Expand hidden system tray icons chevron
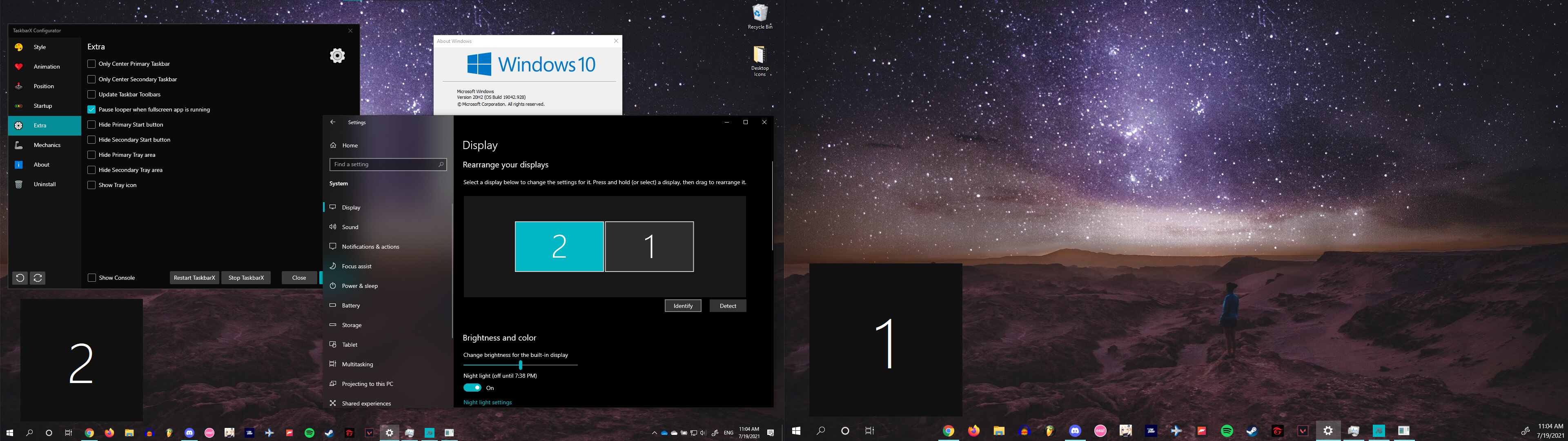1568x441 pixels. tap(654, 433)
